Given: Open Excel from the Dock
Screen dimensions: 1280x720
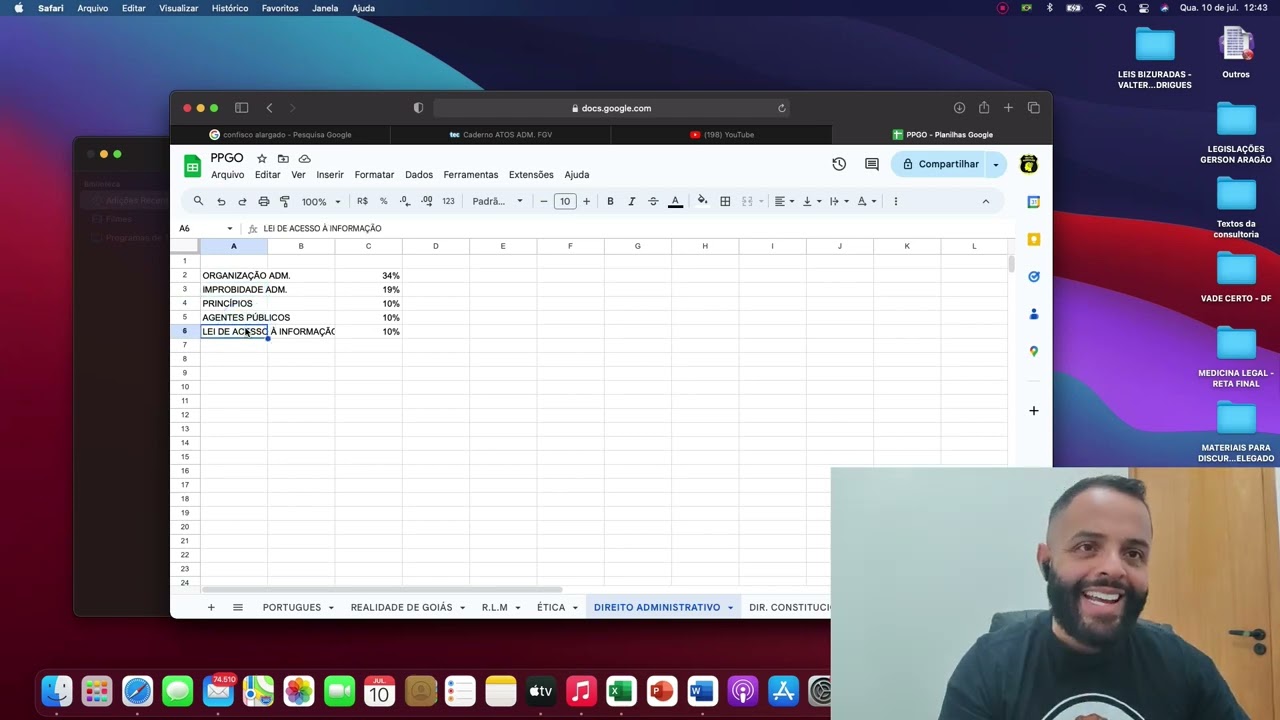Looking at the screenshot, I should pos(621,691).
